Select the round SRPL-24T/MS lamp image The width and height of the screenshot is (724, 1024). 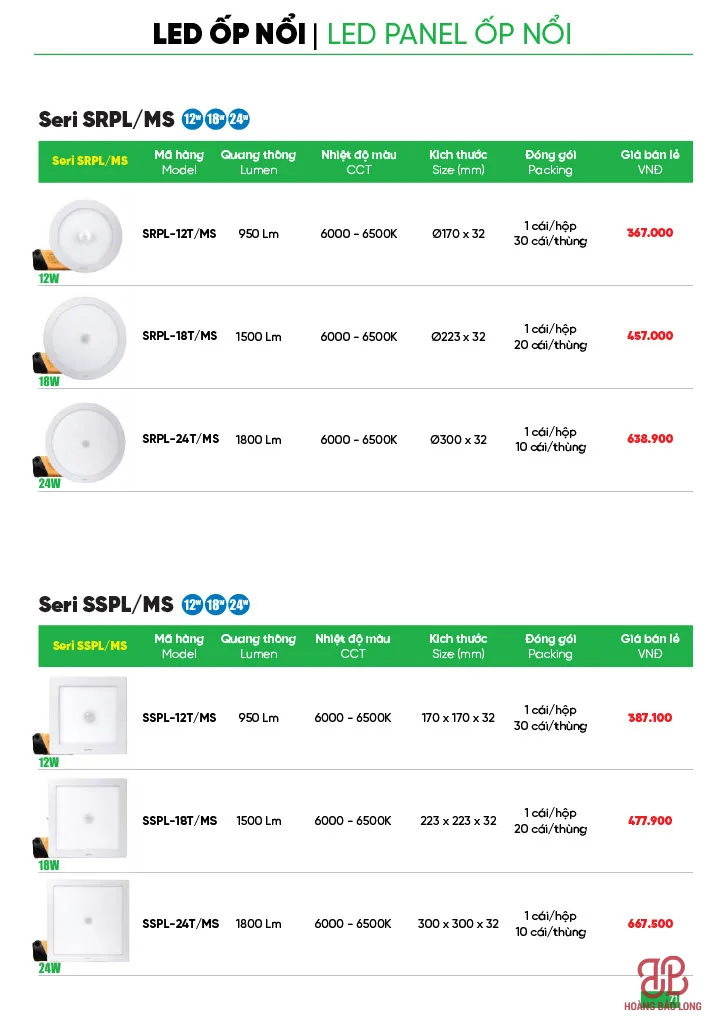coord(86,441)
